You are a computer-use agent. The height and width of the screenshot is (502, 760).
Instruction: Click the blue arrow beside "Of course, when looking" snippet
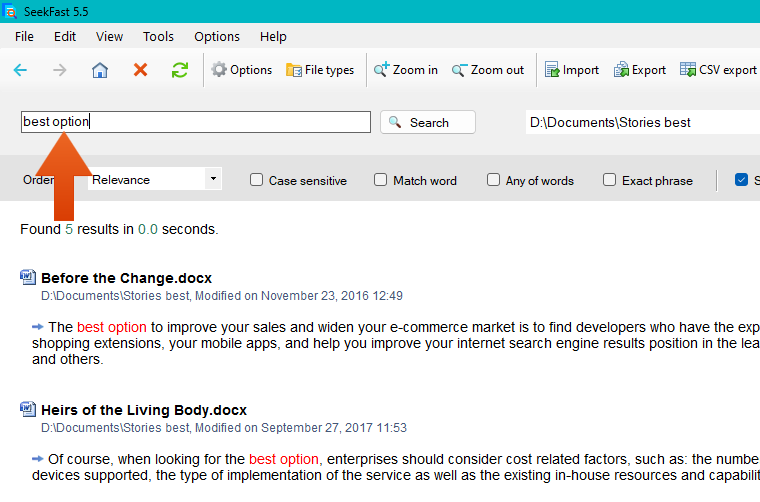point(38,459)
